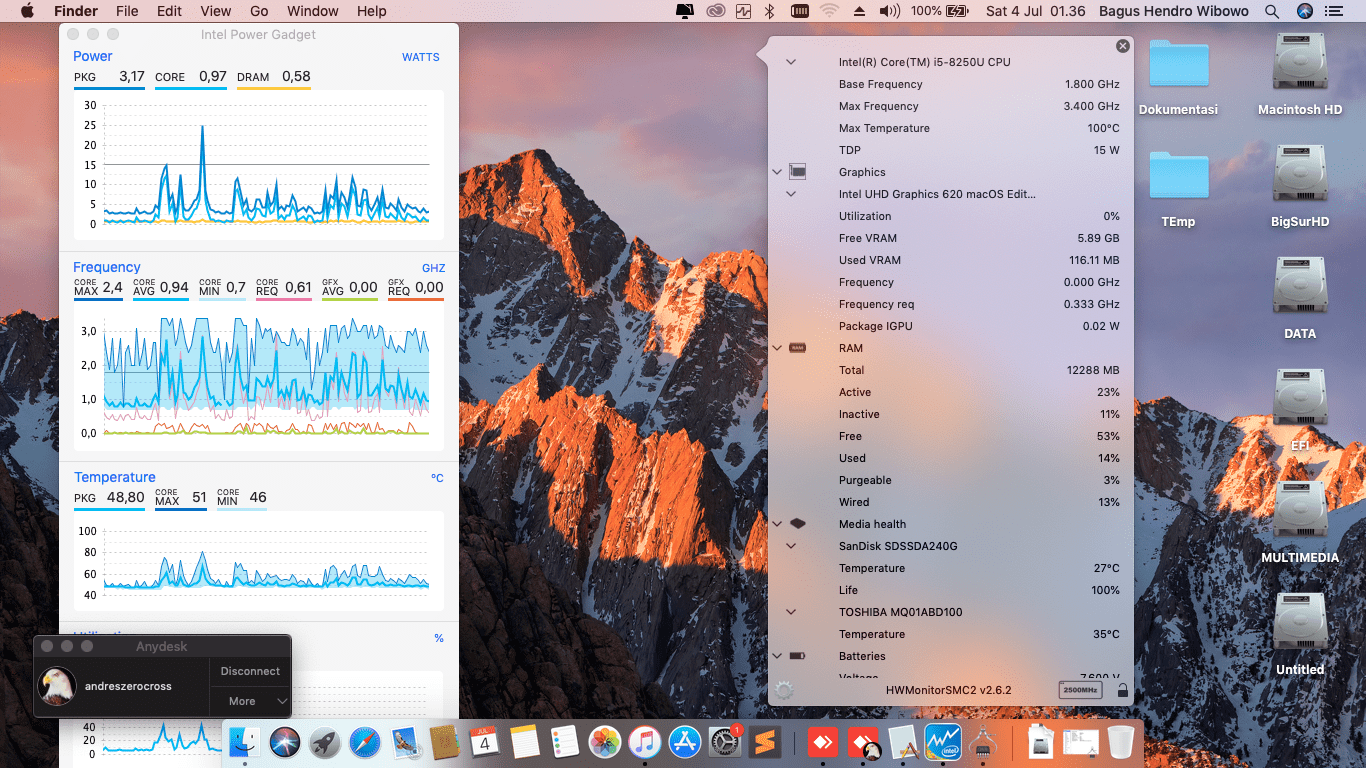Click the Creative Cloud menu bar icon
Screen dimensions: 1366x768
715,11
